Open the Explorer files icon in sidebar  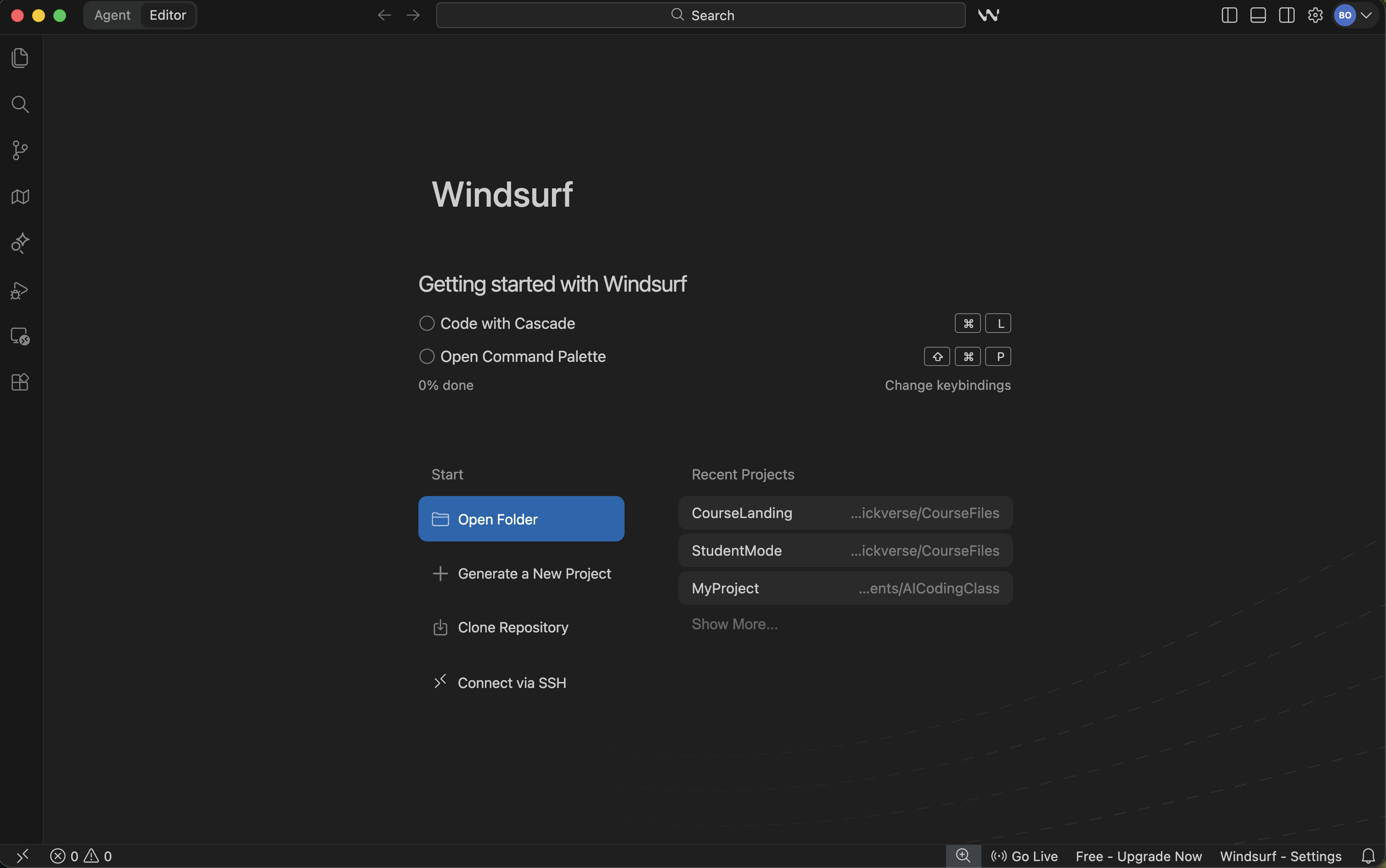pos(20,58)
